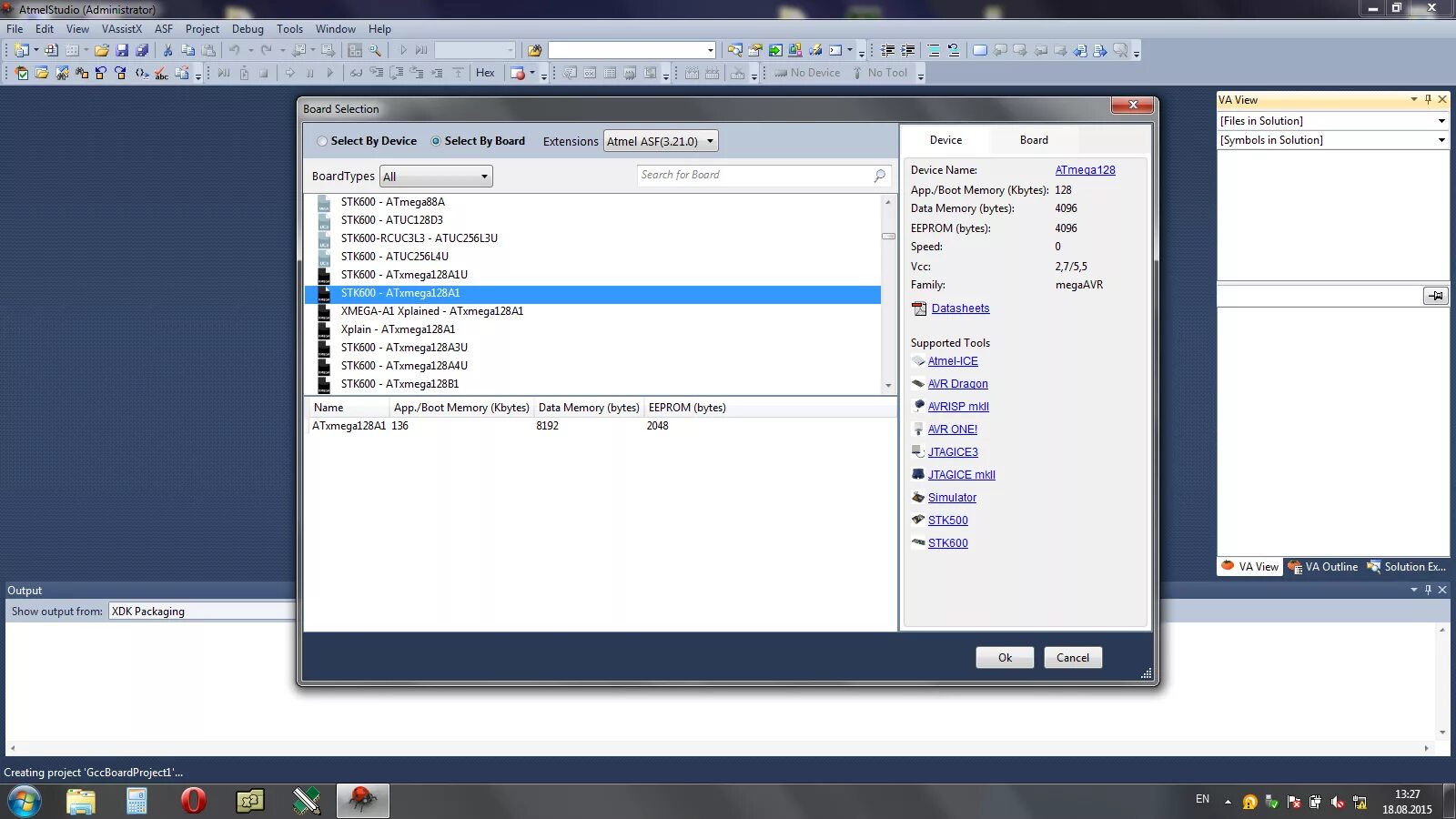
Task: Cancel the Board Selection dialog
Action: 1073,658
